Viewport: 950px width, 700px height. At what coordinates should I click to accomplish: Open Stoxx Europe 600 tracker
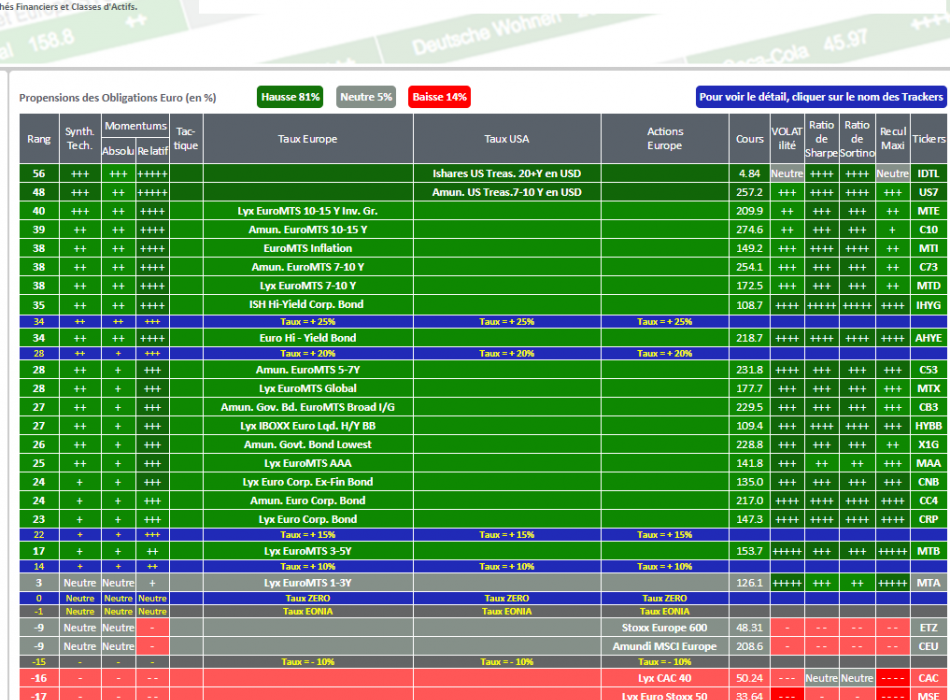664,628
